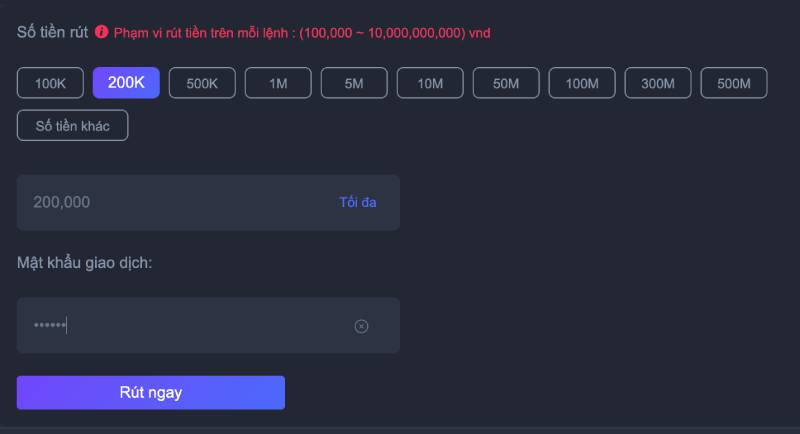
Task: Select the 10M withdrawal amount
Action: [x=430, y=83]
